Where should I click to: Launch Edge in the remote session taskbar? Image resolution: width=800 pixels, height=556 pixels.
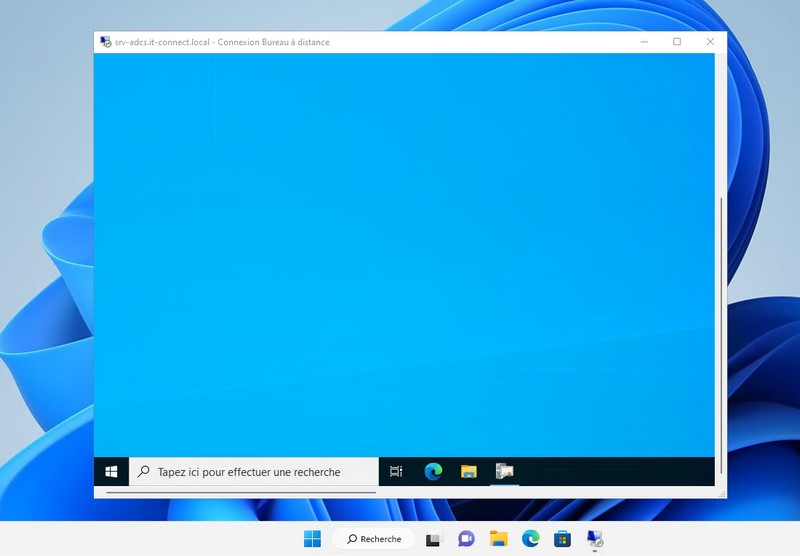(433, 471)
